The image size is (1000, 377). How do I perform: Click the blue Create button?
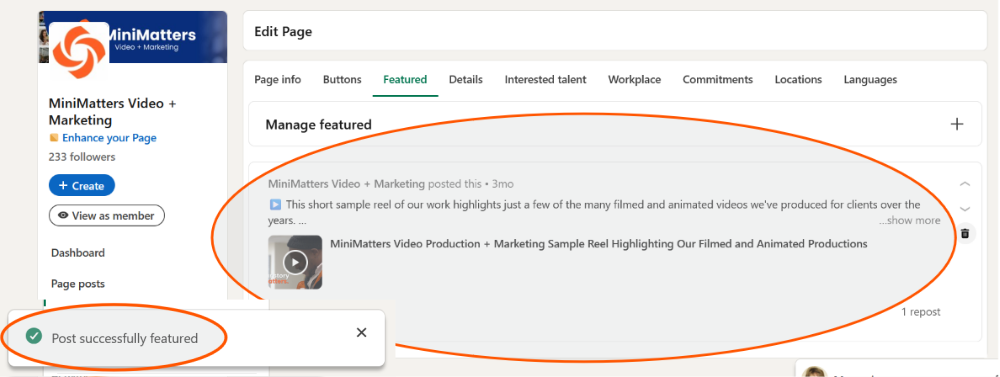click(x=82, y=186)
